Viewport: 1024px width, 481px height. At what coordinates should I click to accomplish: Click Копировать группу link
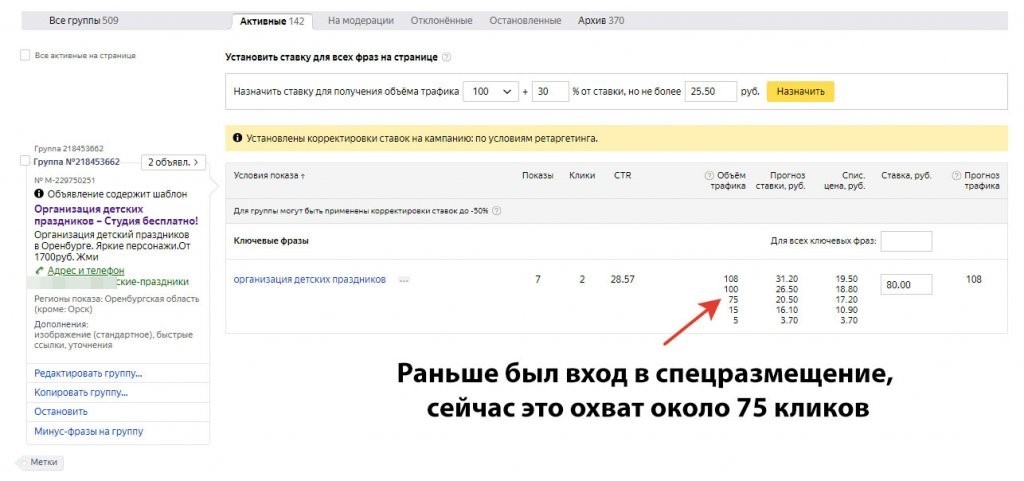click(x=81, y=393)
